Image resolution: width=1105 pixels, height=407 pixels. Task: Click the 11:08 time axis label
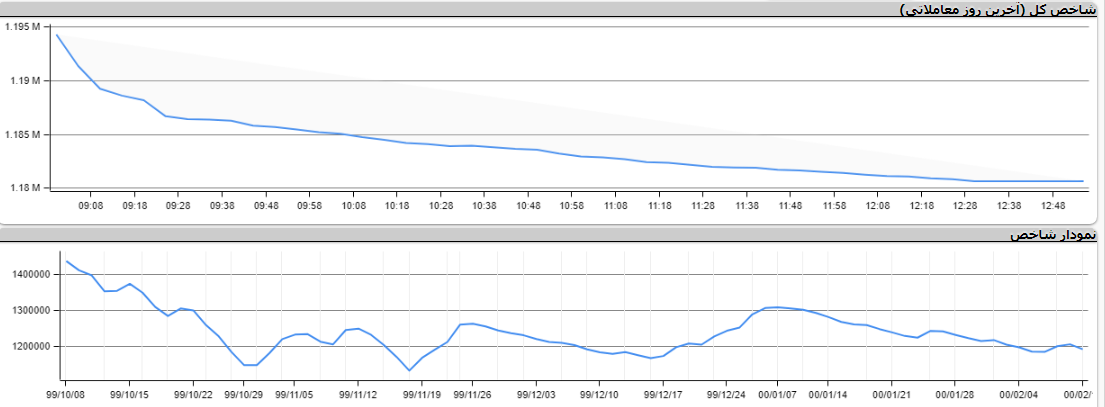(x=615, y=205)
